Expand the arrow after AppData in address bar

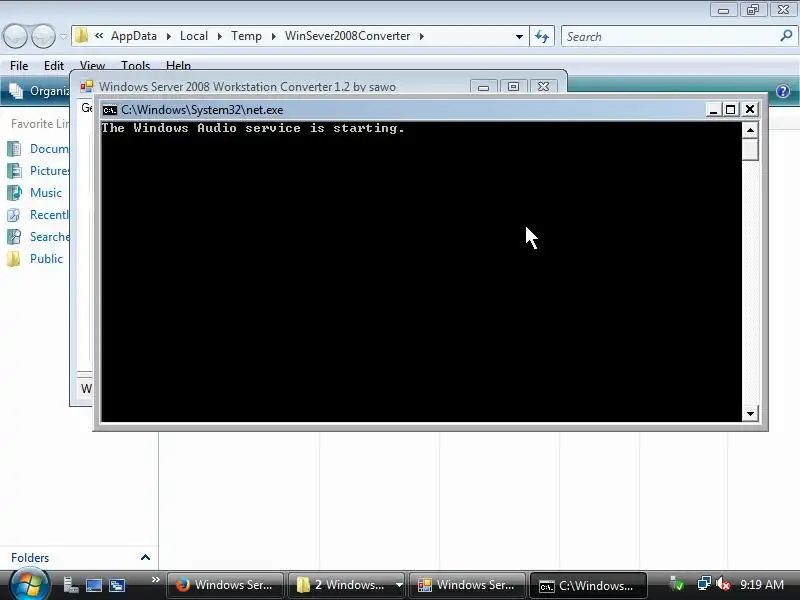168,36
